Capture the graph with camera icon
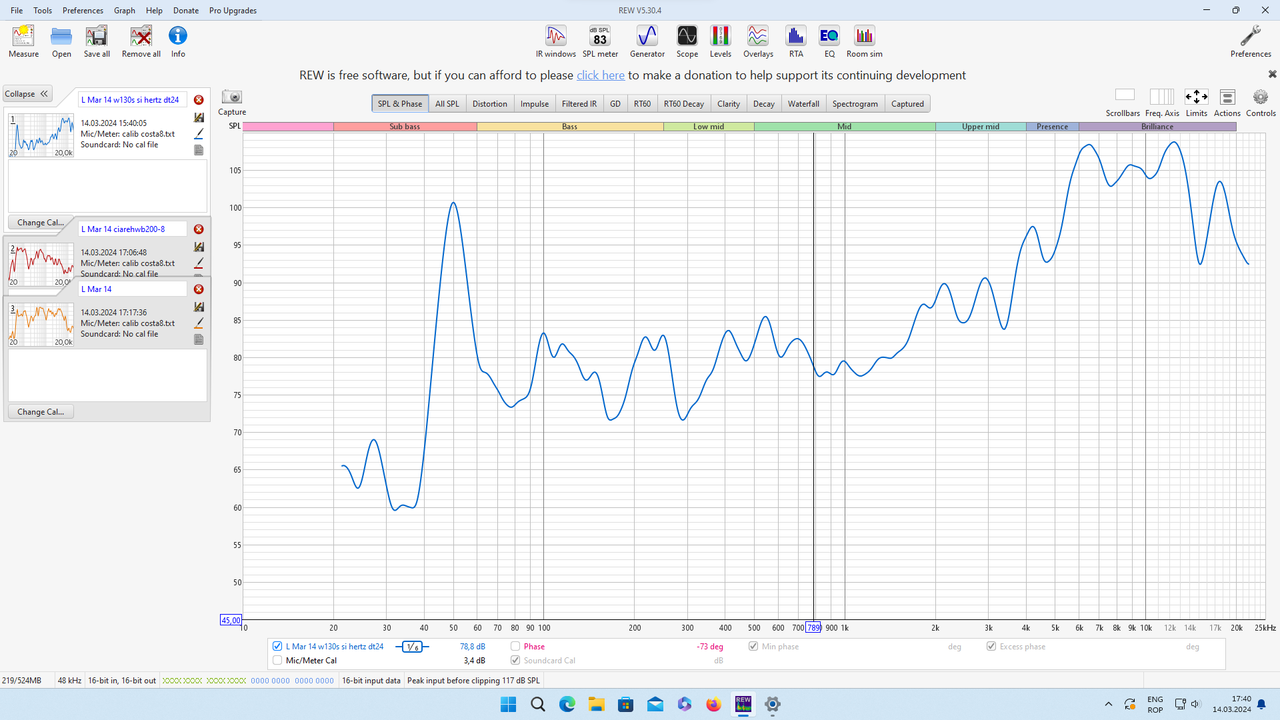Viewport: 1280px width, 720px height. pyautogui.click(x=232, y=102)
